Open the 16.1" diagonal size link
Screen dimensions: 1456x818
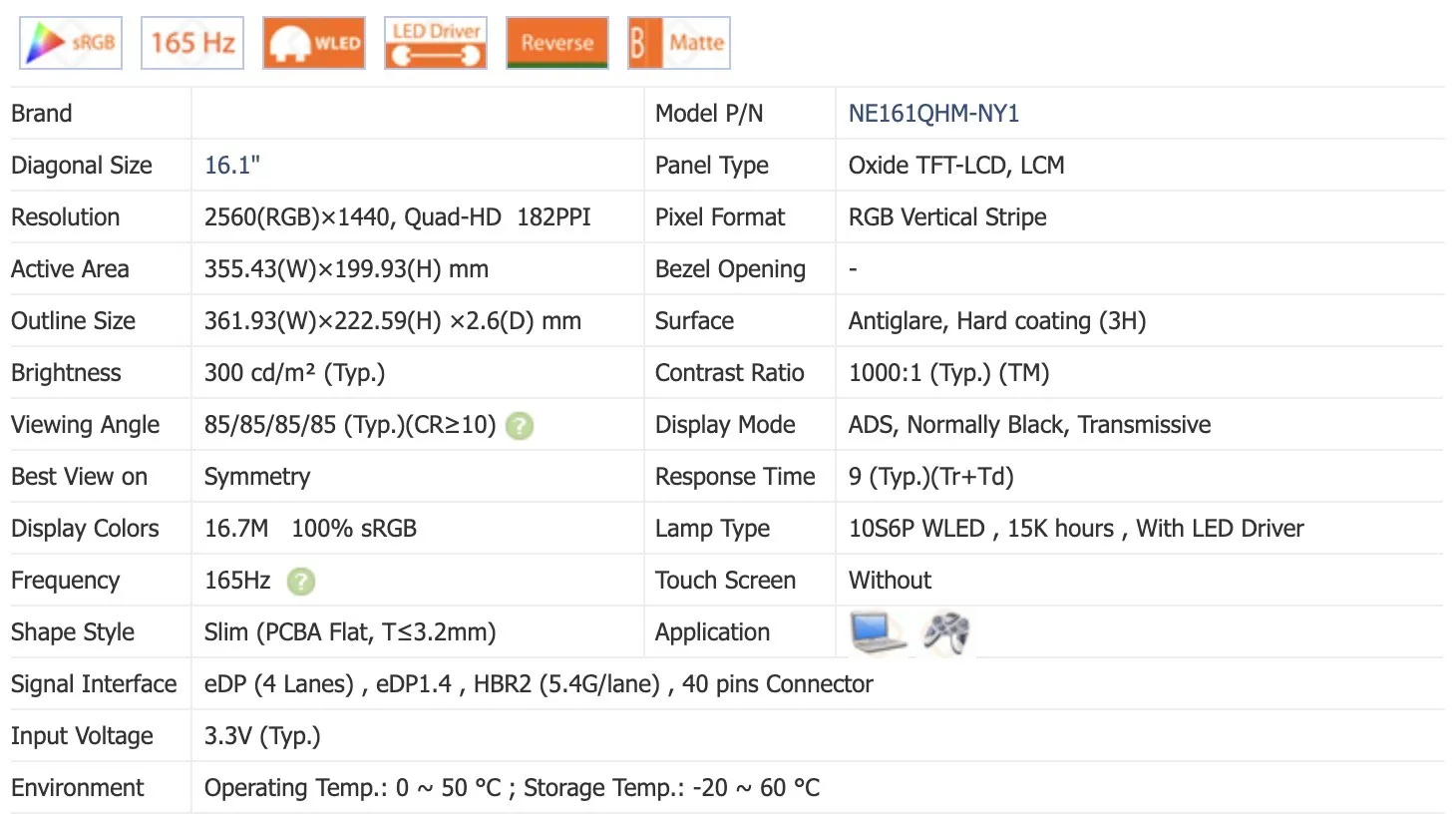click(x=232, y=166)
